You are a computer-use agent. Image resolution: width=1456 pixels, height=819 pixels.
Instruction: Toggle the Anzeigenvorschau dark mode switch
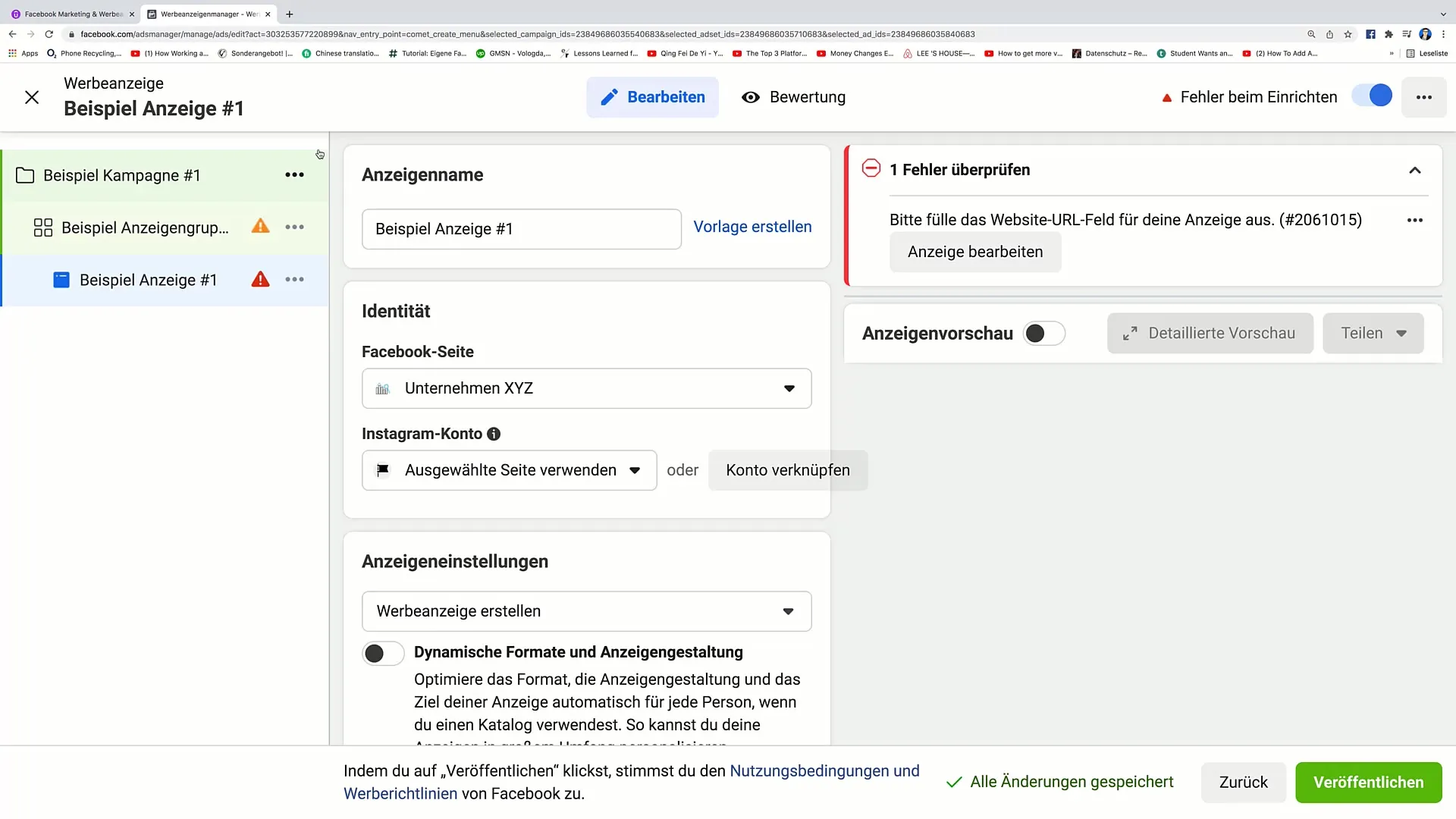click(x=1044, y=333)
